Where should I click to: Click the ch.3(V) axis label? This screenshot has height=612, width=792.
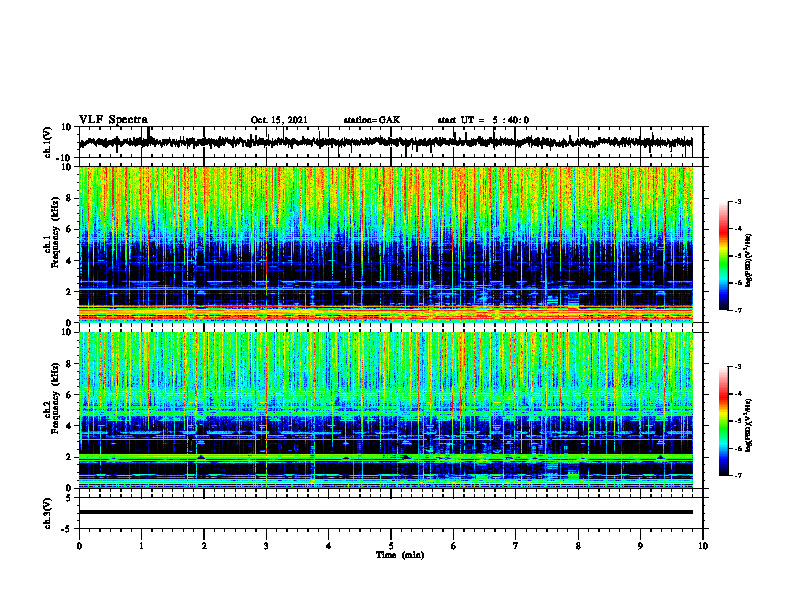pos(48,513)
